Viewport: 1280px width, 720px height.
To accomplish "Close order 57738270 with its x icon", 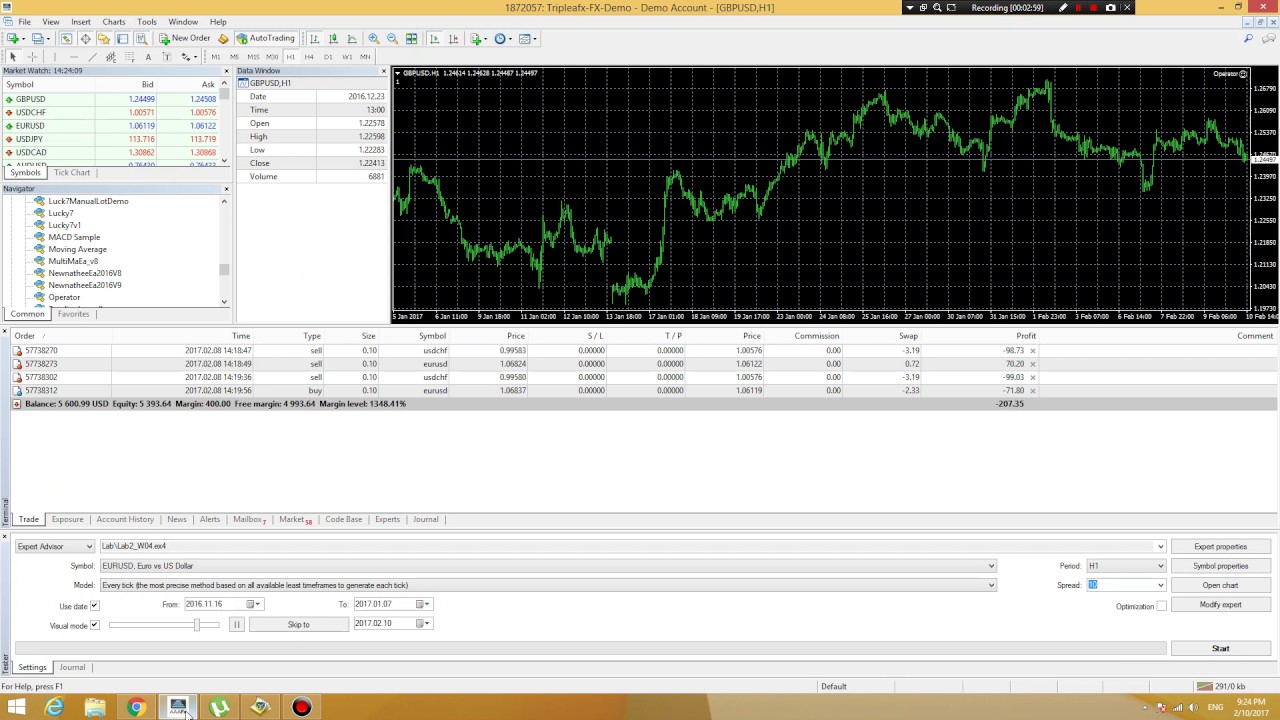I will pos(1033,351).
